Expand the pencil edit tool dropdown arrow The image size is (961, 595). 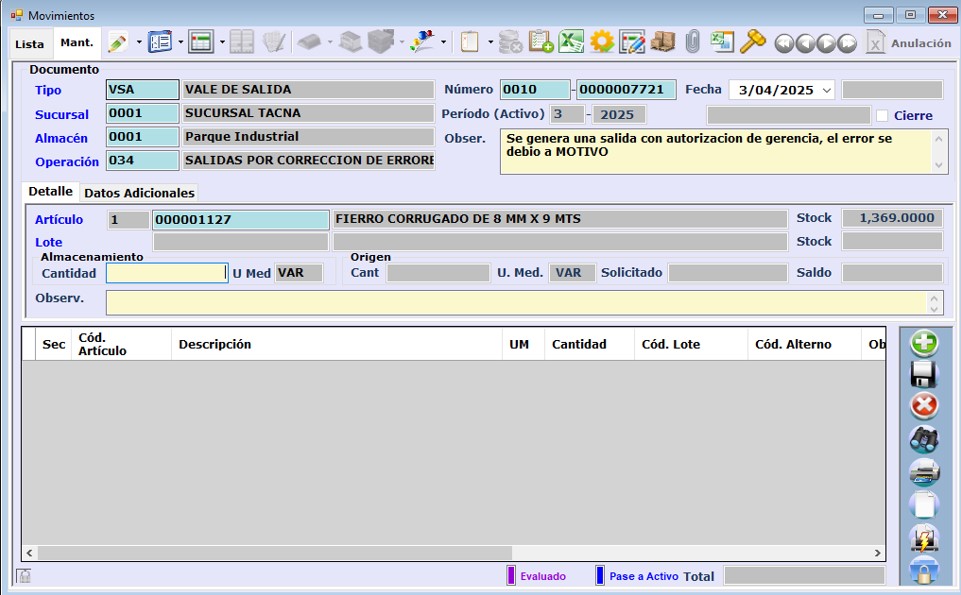tap(138, 42)
